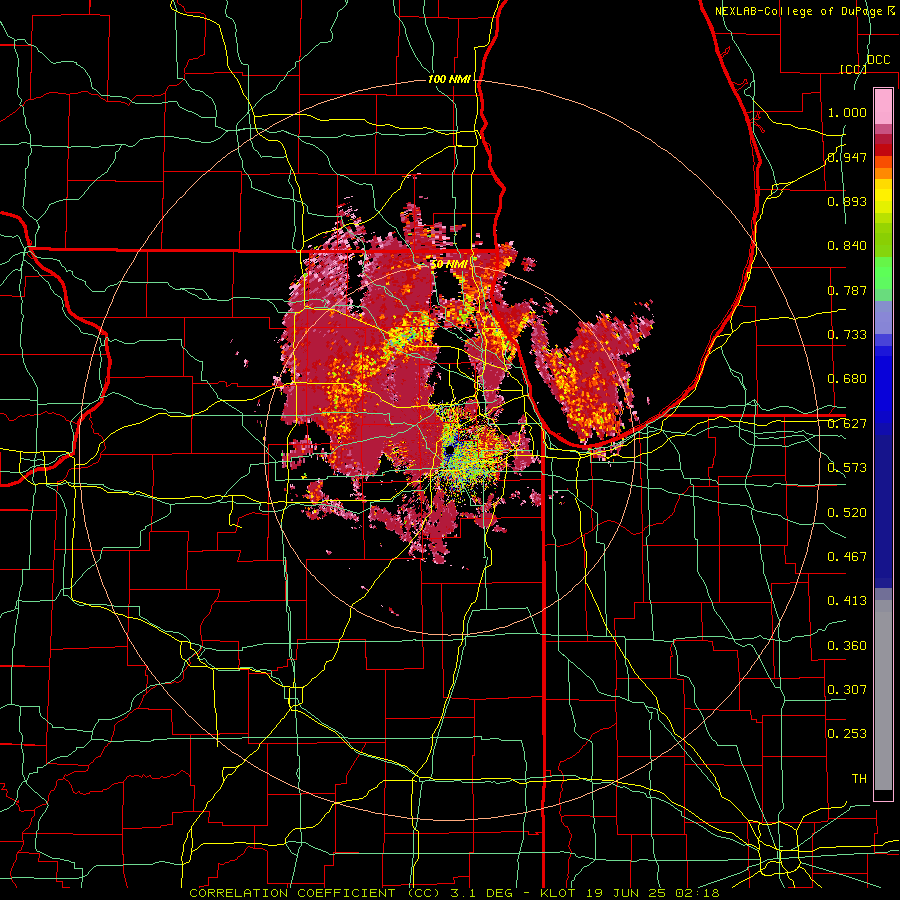The width and height of the screenshot is (900, 900).
Task: Click the 0.680 scale value
Action: pyautogui.click(x=847, y=379)
